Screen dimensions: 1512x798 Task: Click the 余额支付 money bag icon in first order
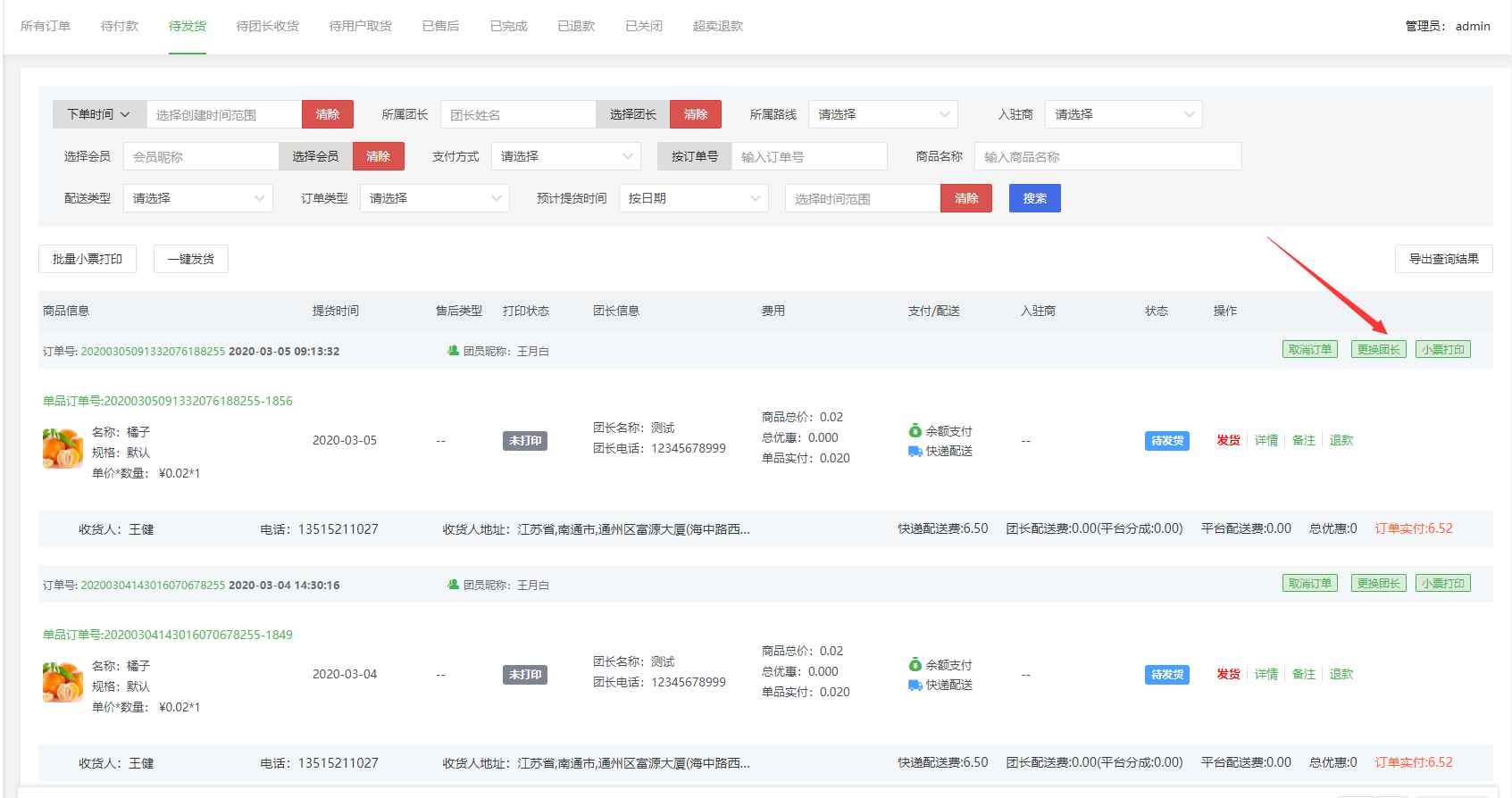click(x=915, y=431)
